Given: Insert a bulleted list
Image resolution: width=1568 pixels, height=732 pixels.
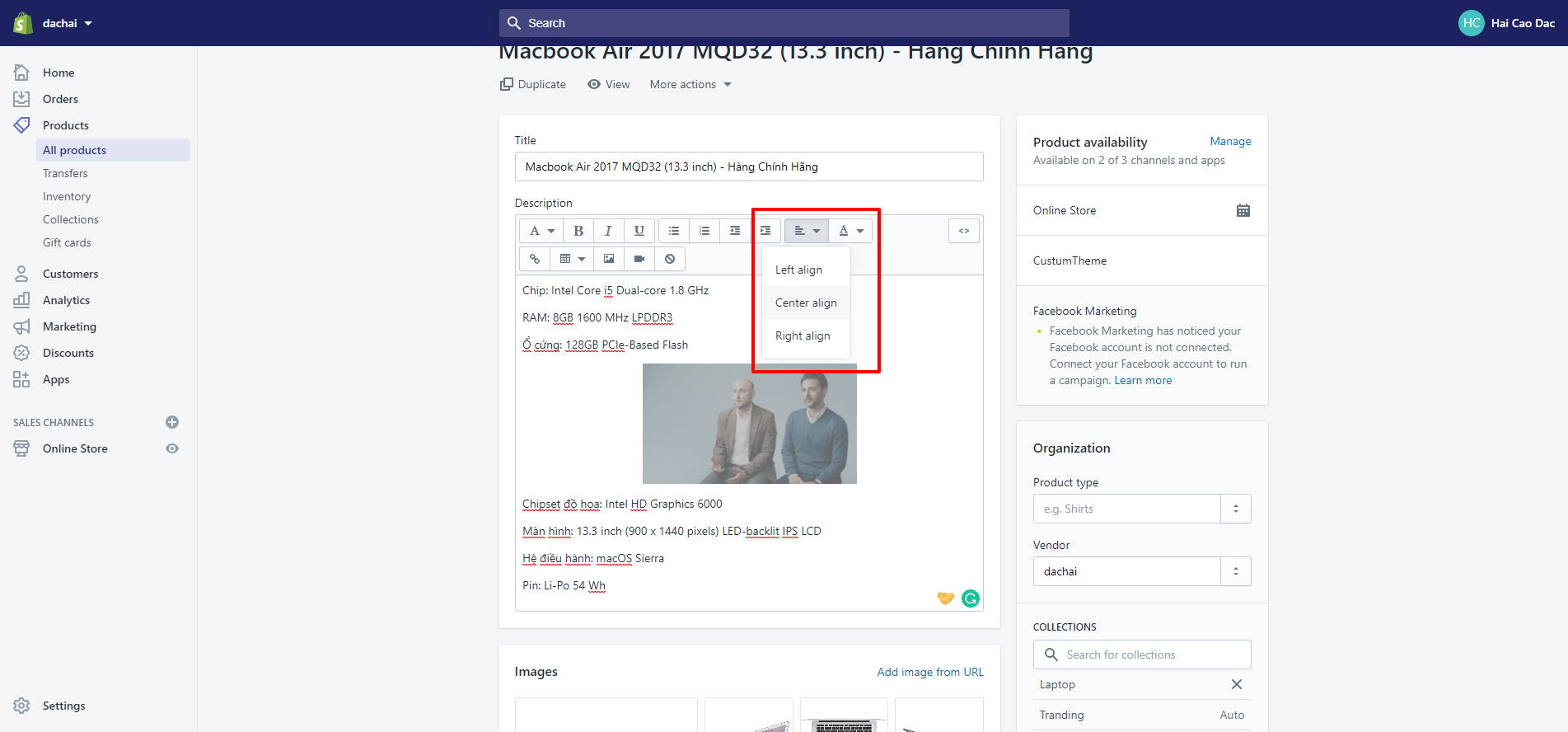Looking at the screenshot, I should click(674, 231).
